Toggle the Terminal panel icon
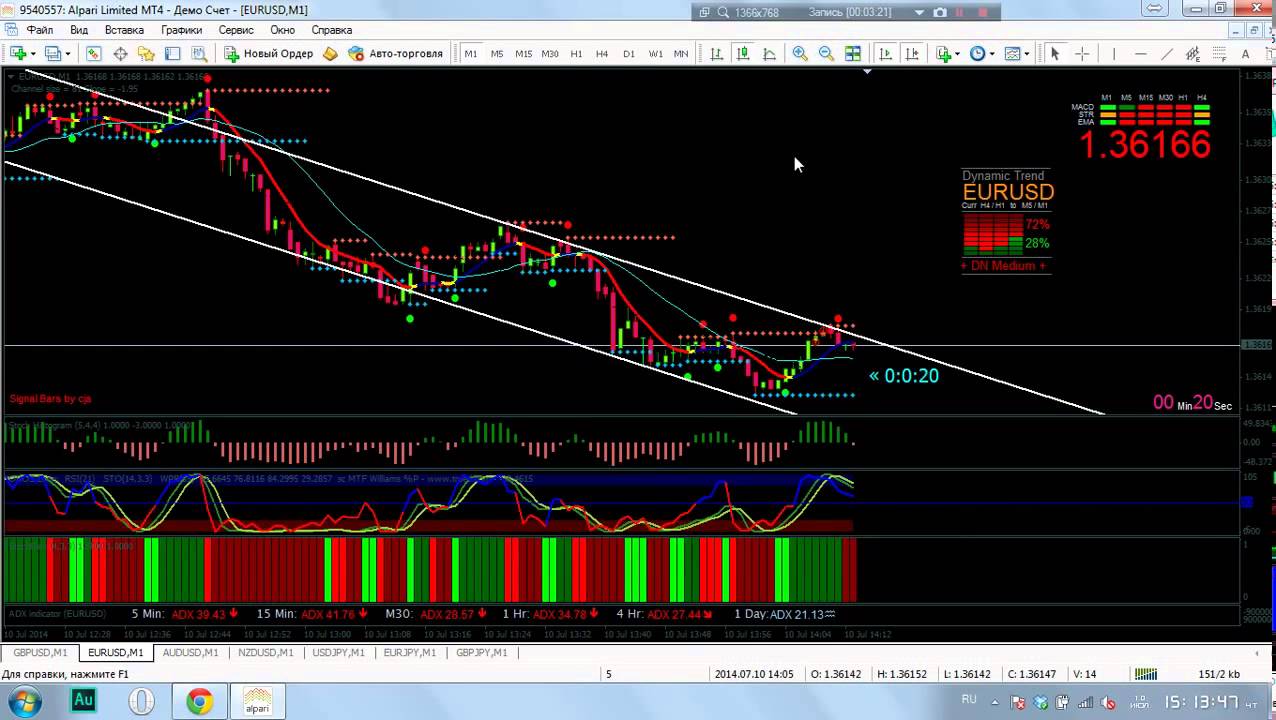Screen dimensions: 1276x720 tap(172, 53)
